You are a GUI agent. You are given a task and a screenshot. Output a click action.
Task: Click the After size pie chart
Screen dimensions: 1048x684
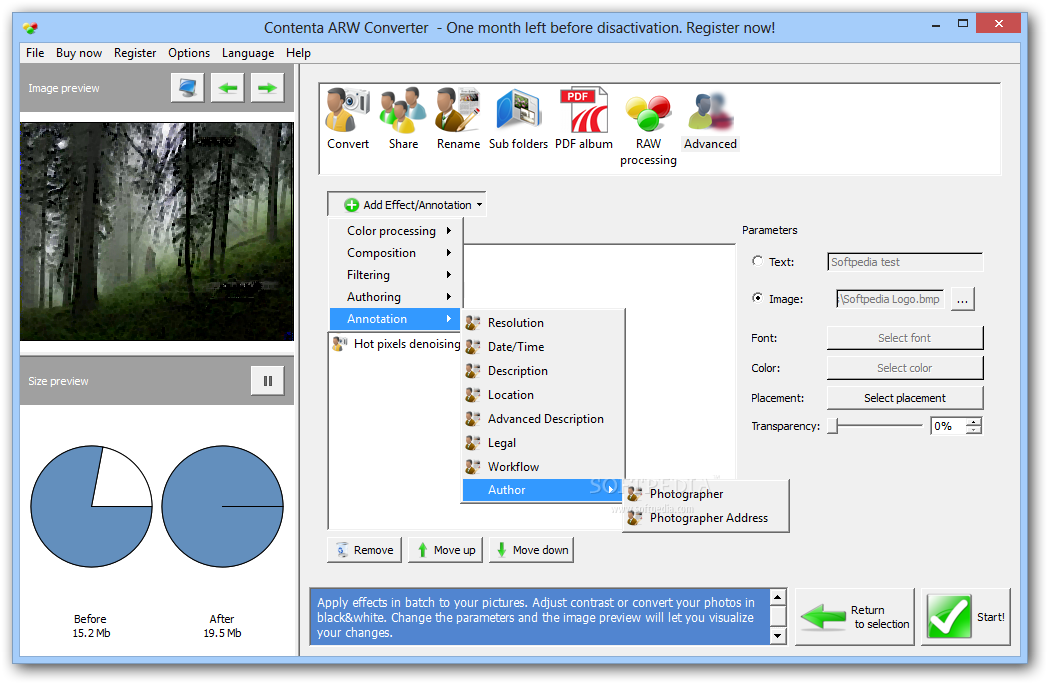click(223, 506)
